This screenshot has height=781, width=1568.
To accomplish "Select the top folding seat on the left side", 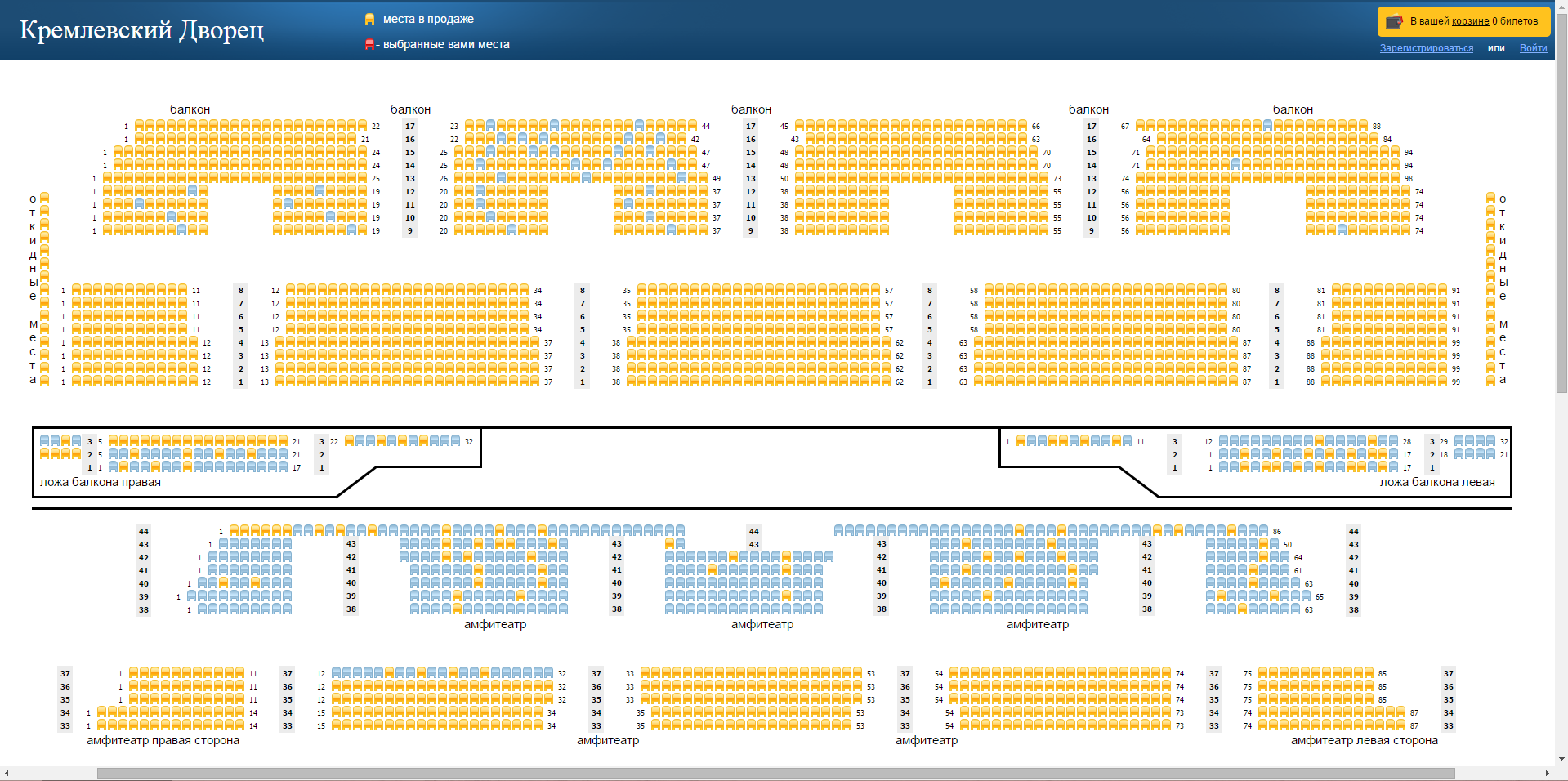I will 45,198.
